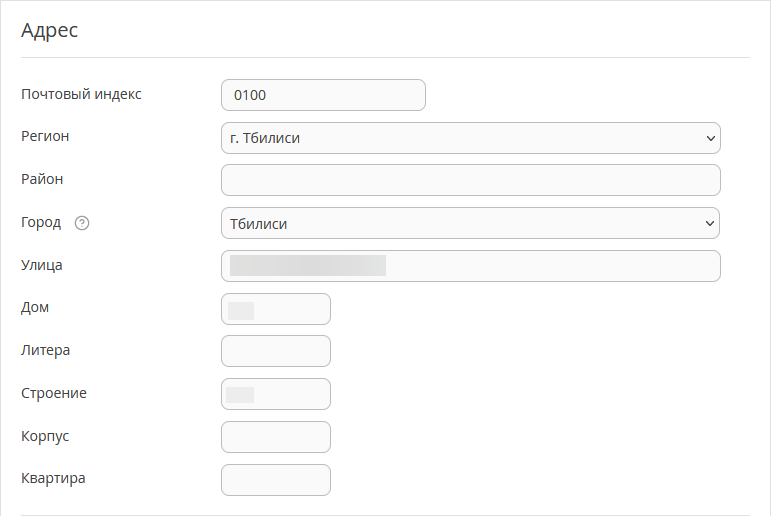The image size is (771, 516).
Task: Click the Город label text
Action: (41, 223)
